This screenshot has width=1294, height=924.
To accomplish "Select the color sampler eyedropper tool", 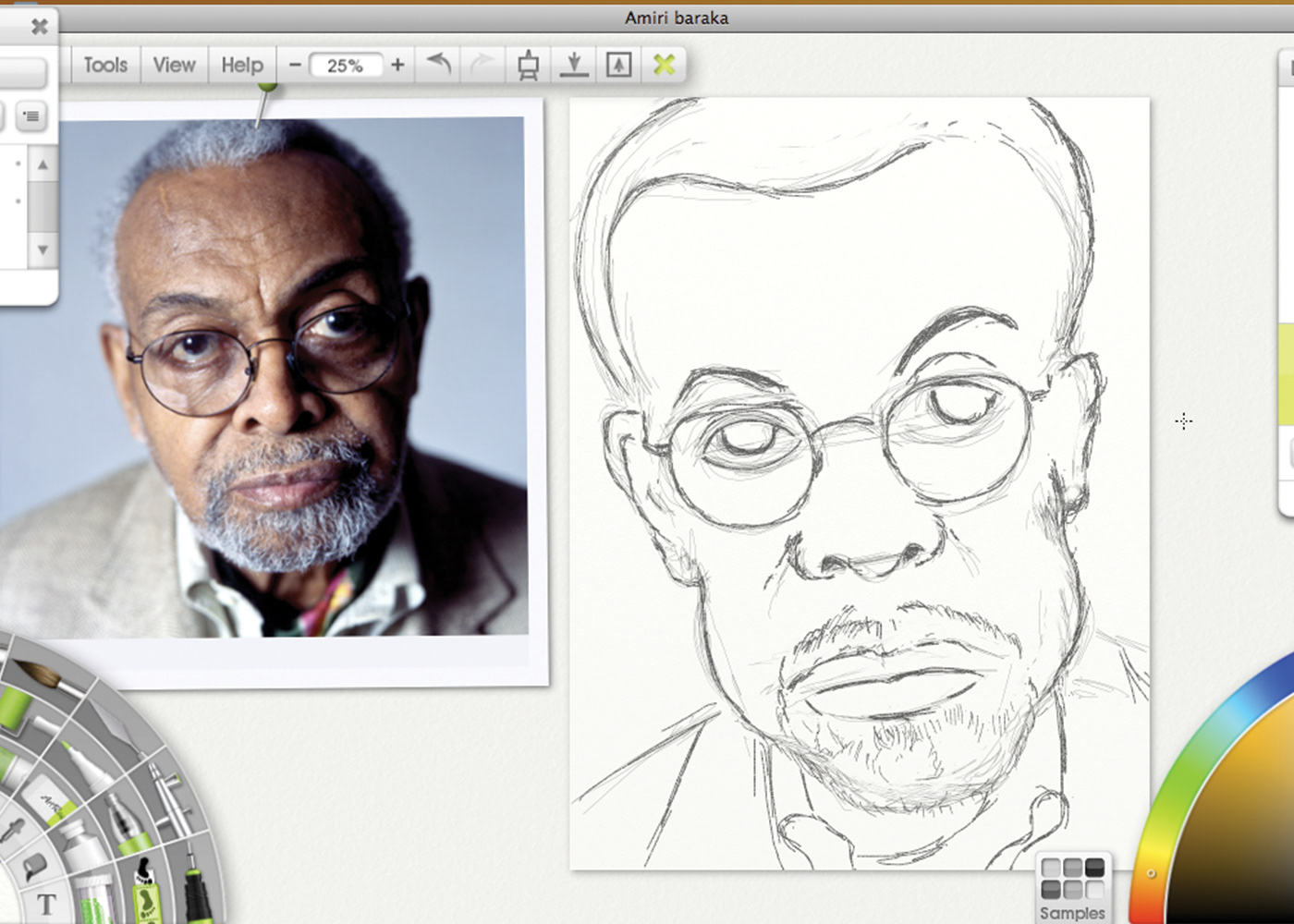I will [13, 830].
